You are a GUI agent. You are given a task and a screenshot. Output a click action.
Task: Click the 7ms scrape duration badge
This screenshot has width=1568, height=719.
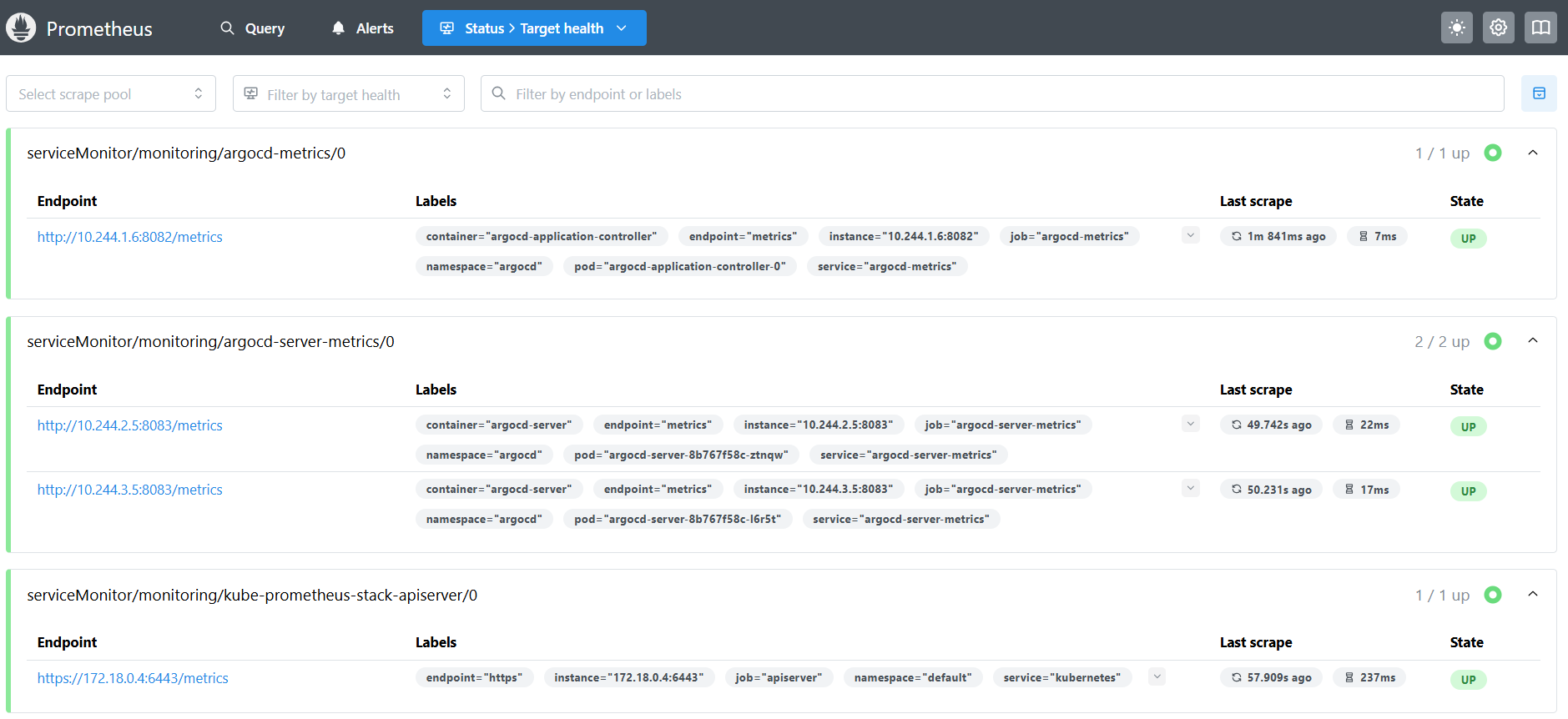pos(1378,236)
